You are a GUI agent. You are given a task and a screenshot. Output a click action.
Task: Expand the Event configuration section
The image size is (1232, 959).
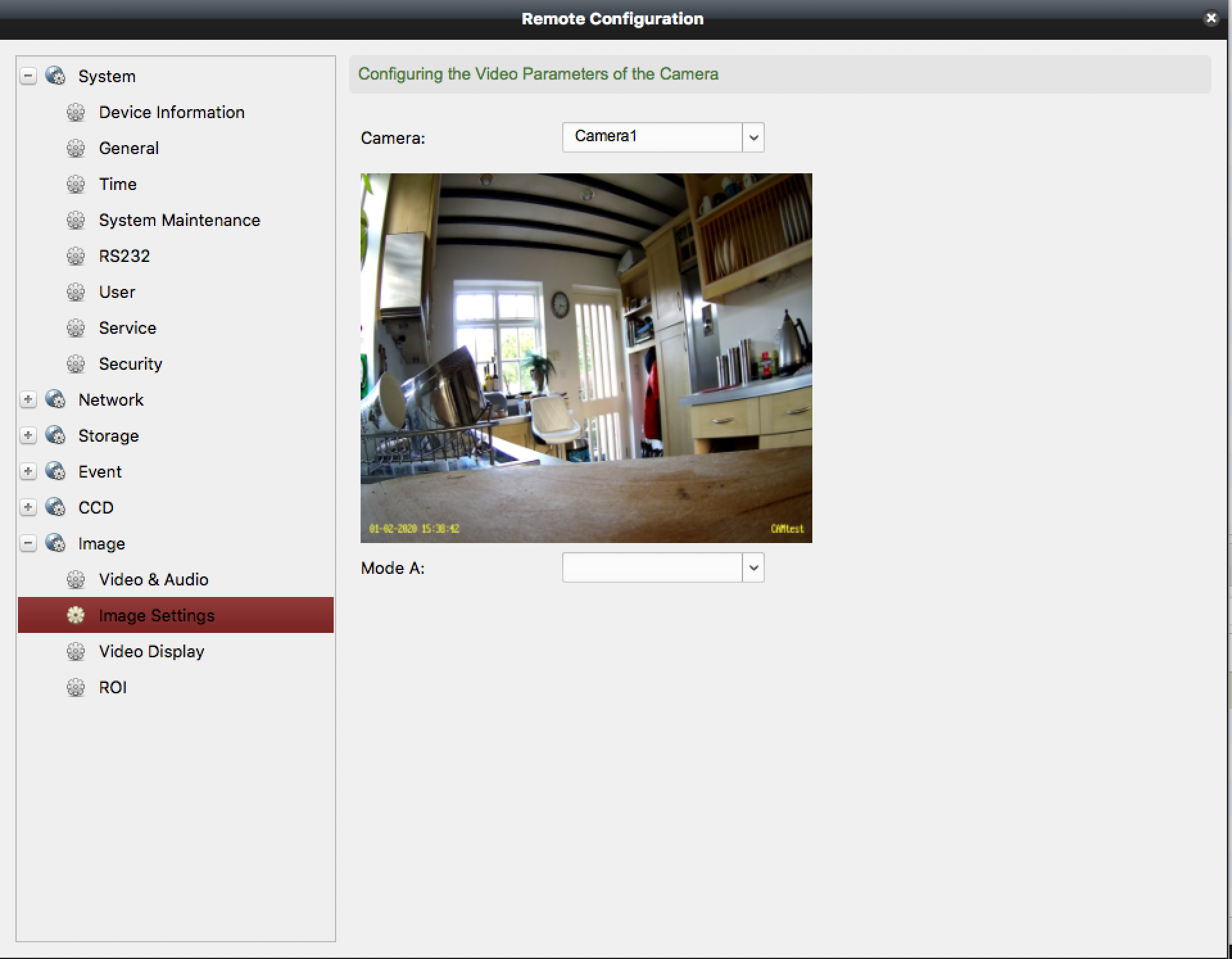click(x=27, y=471)
